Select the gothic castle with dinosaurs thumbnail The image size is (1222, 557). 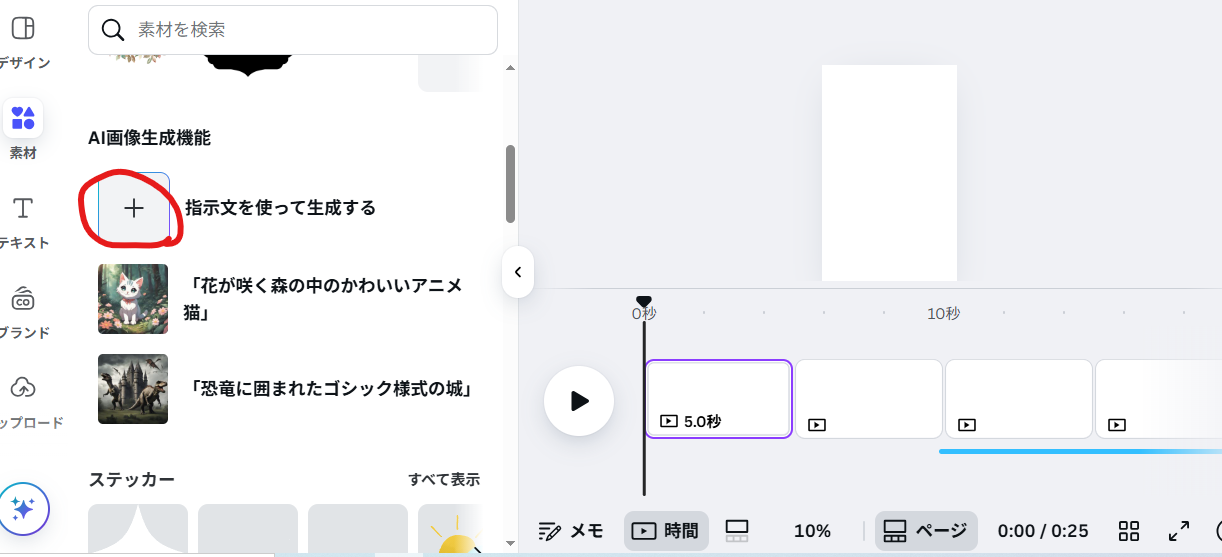click(133, 389)
